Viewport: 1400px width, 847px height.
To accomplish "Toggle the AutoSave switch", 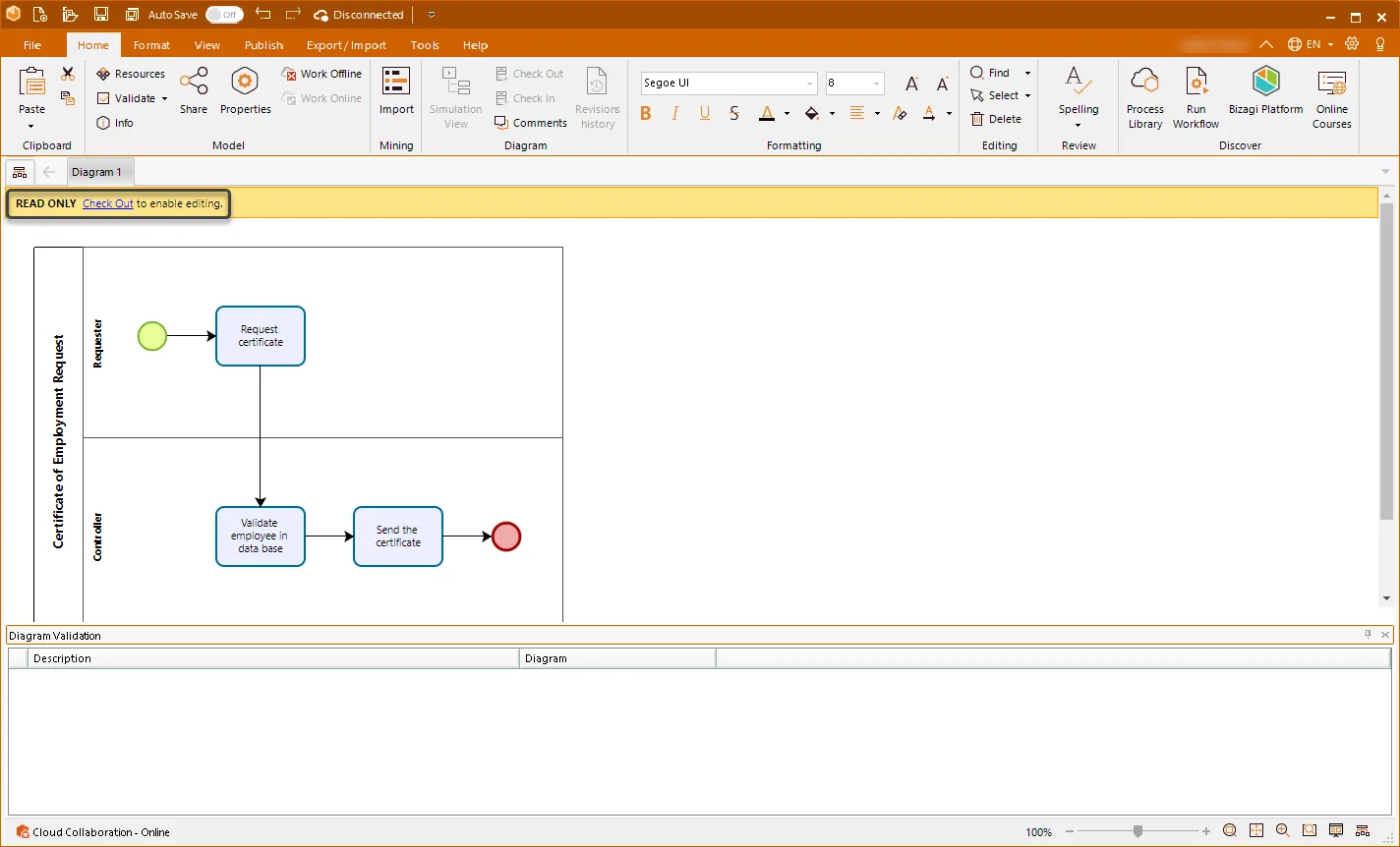I will pyautogui.click(x=224, y=15).
